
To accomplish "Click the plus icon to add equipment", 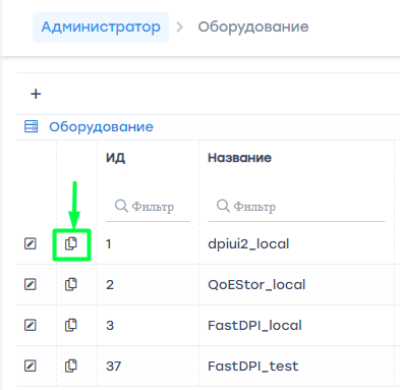I will click(36, 94).
